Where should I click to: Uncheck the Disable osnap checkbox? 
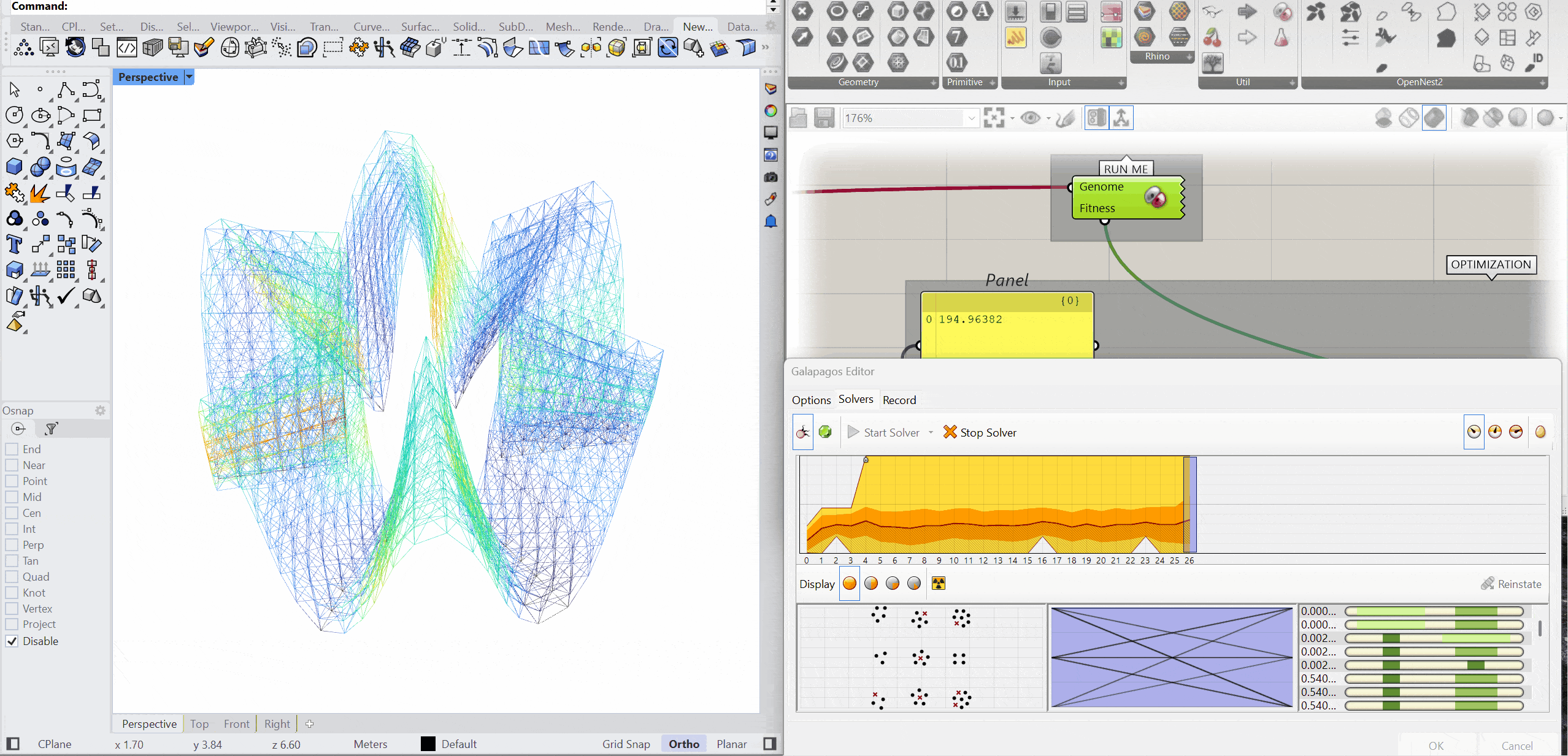(12, 641)
